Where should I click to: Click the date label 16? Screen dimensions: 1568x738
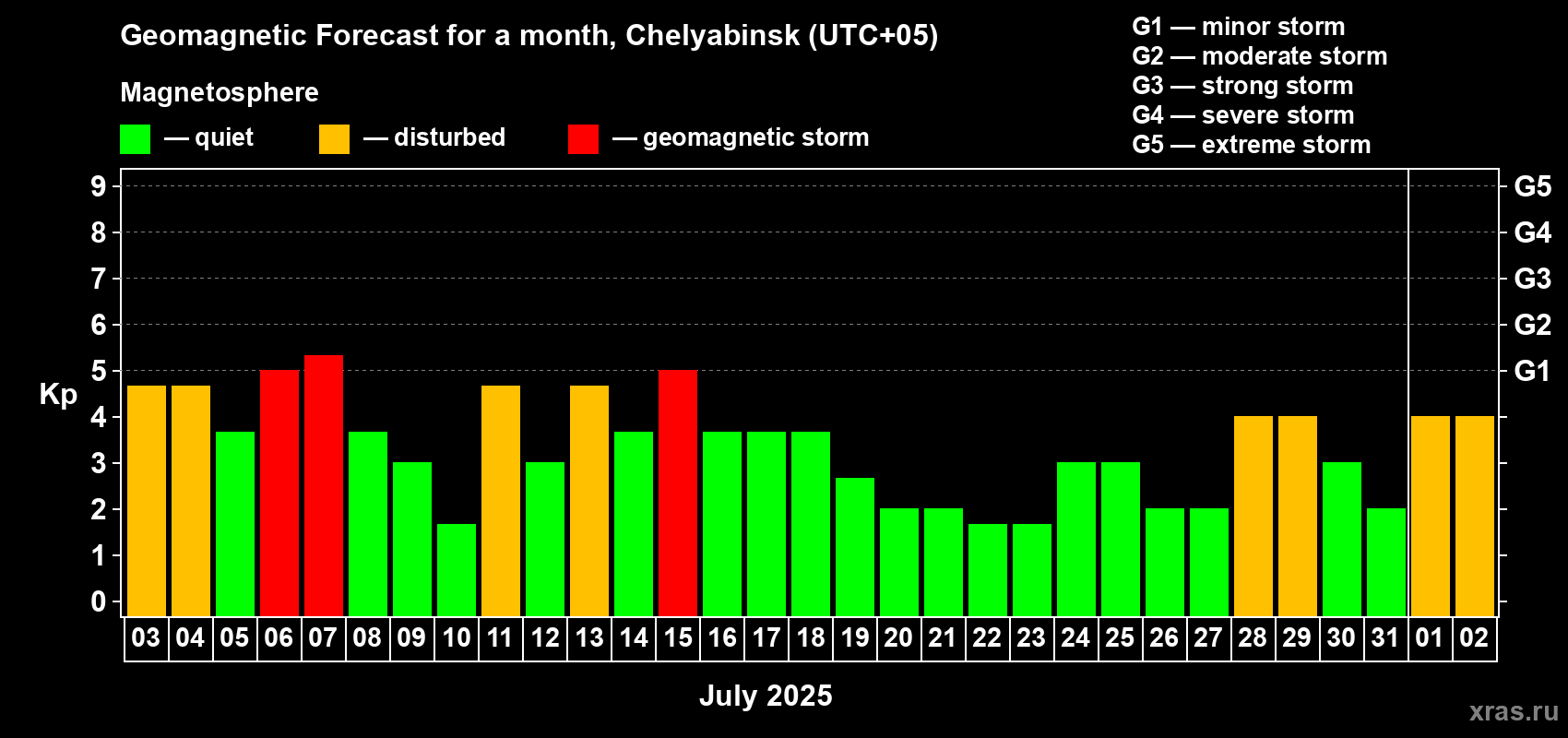[x=722, y=638]
